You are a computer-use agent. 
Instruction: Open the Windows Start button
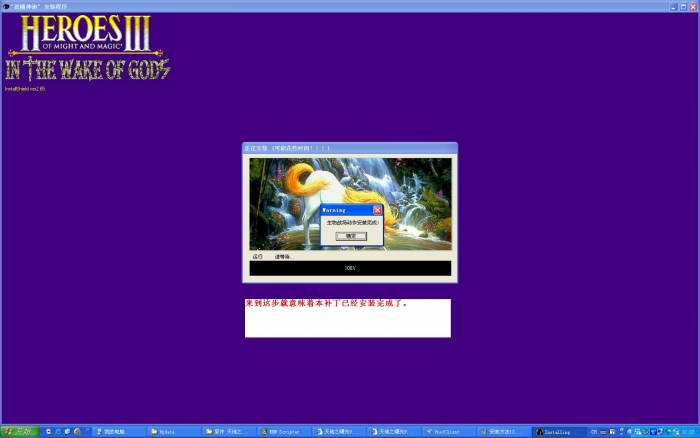click(x=20, y=432)
